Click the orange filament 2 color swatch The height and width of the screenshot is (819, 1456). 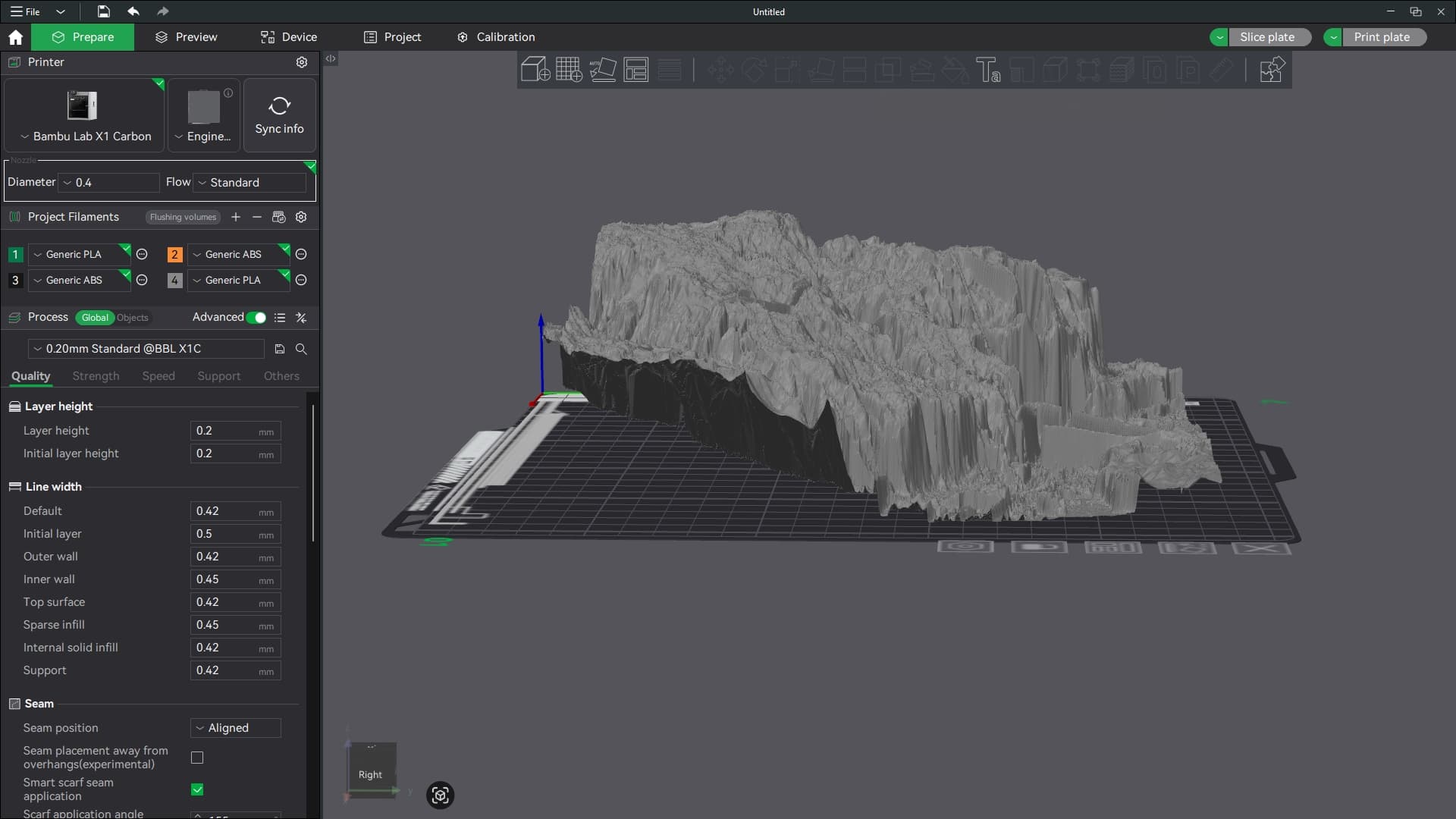tap(174, 255)
